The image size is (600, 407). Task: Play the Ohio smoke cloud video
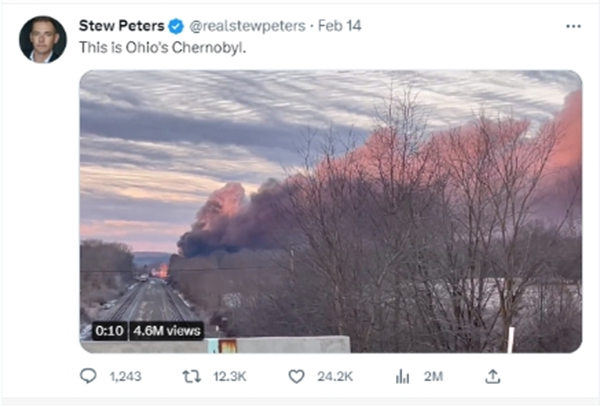tap(330, 210)
